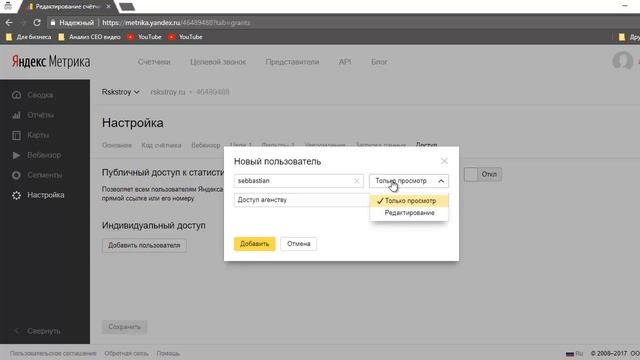640x360 pixels.
Task: Switch to the Основное settings tab
Action: pos(117,145)
